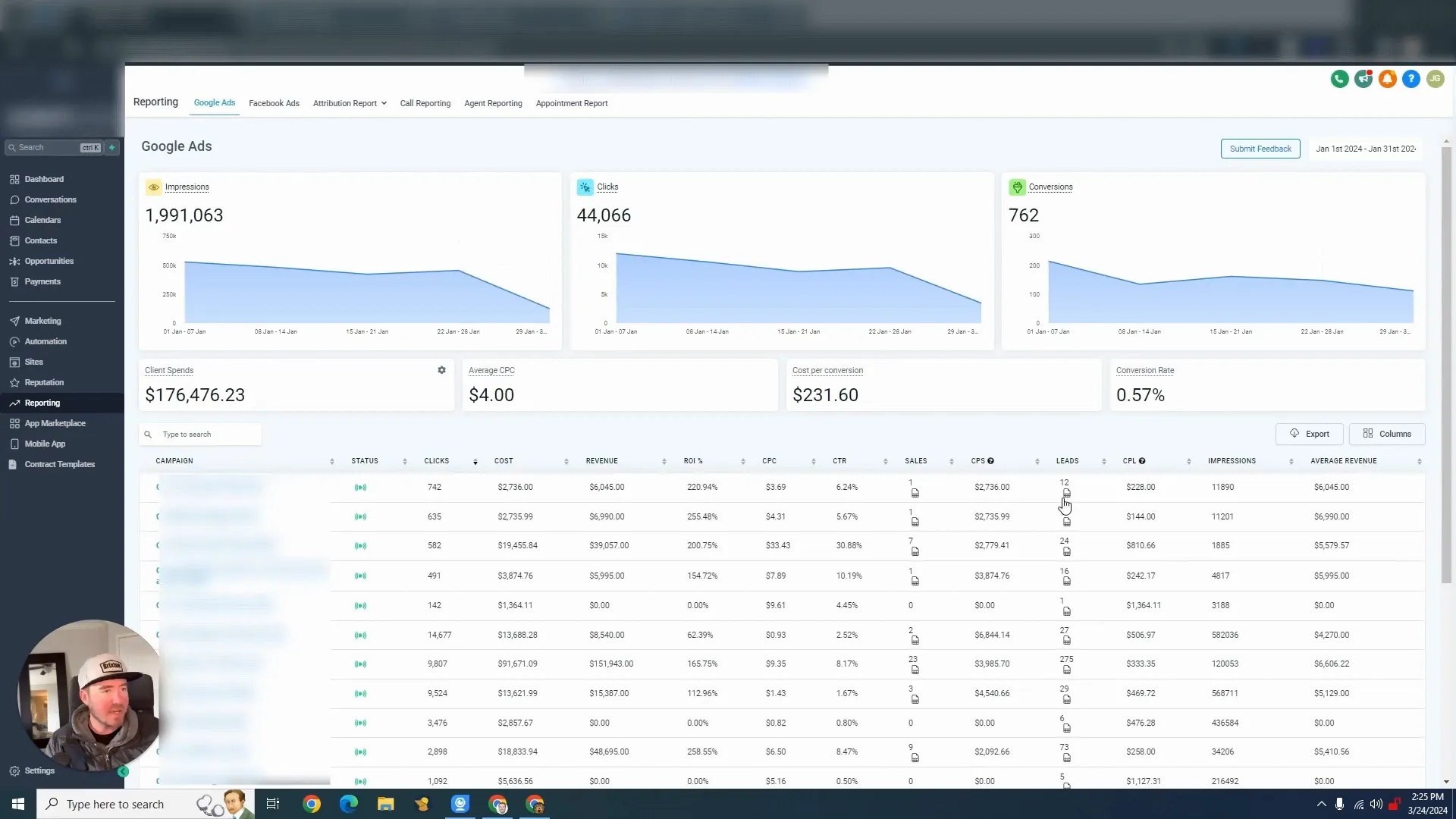Click the Conversions card title link

point(1050,187)
